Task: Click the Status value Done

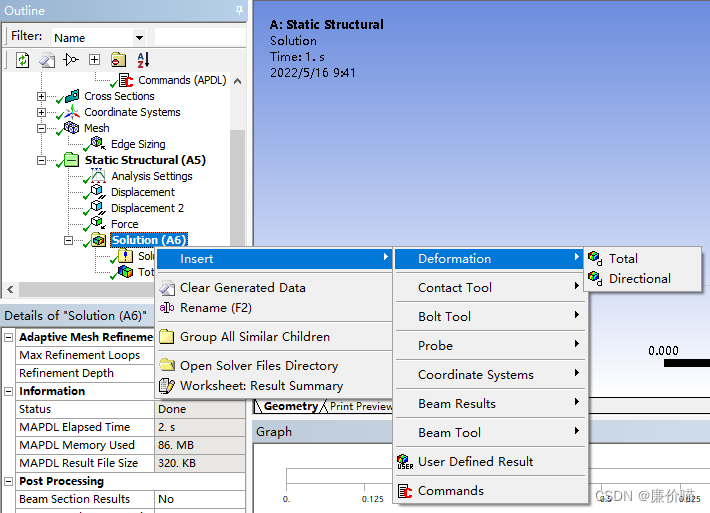Action: 199,409
